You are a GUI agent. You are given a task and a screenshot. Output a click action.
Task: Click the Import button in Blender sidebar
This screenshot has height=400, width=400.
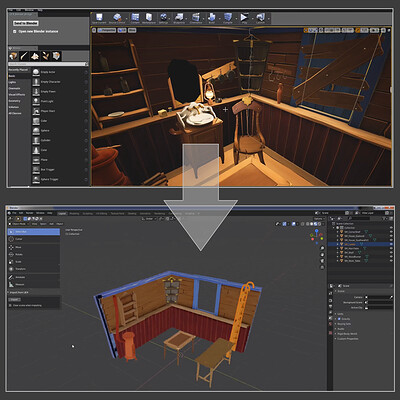14,300
